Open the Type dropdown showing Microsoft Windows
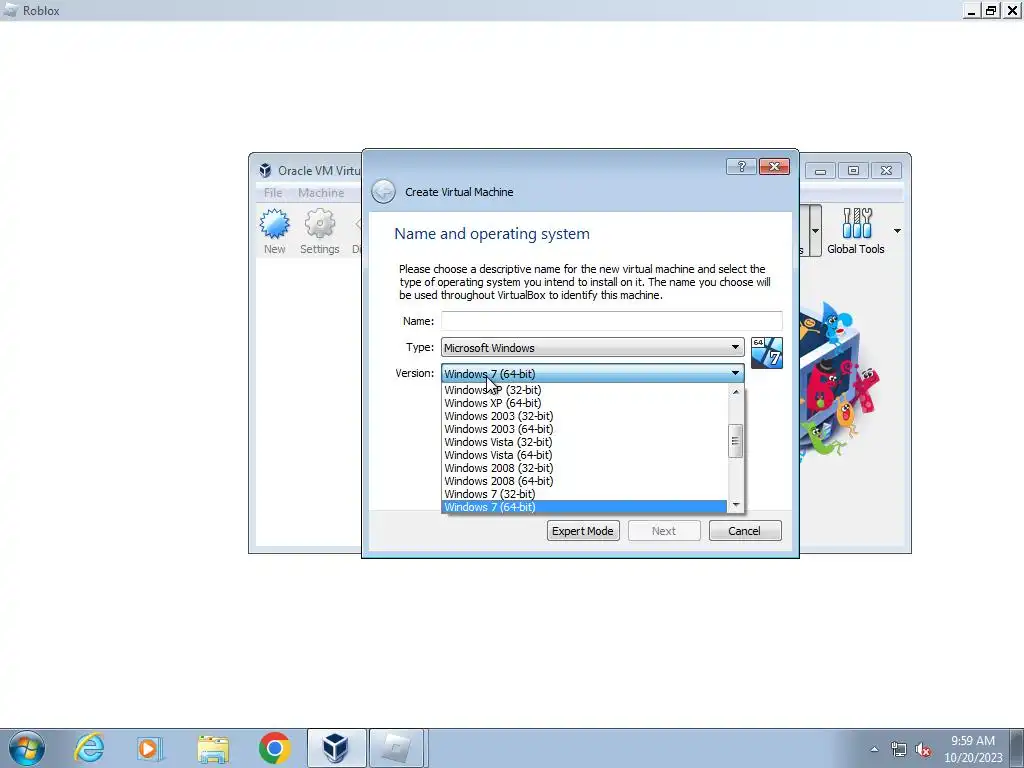This screenshot has width=1024, height=768. click(x=592, y=347)
